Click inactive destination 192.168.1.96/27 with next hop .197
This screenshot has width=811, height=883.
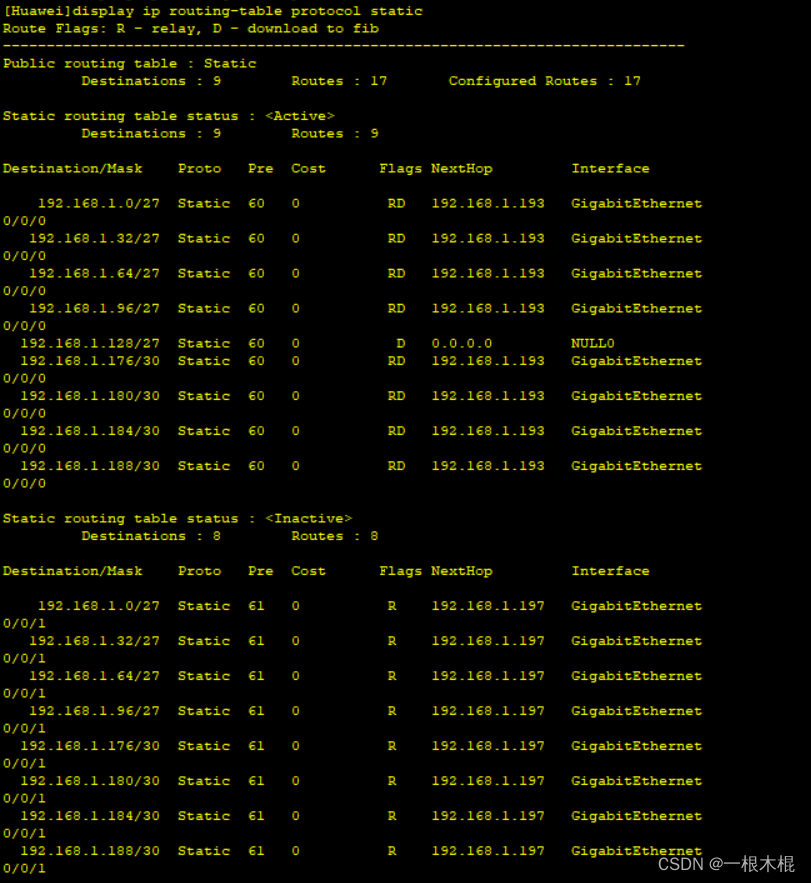click(95, 711)
